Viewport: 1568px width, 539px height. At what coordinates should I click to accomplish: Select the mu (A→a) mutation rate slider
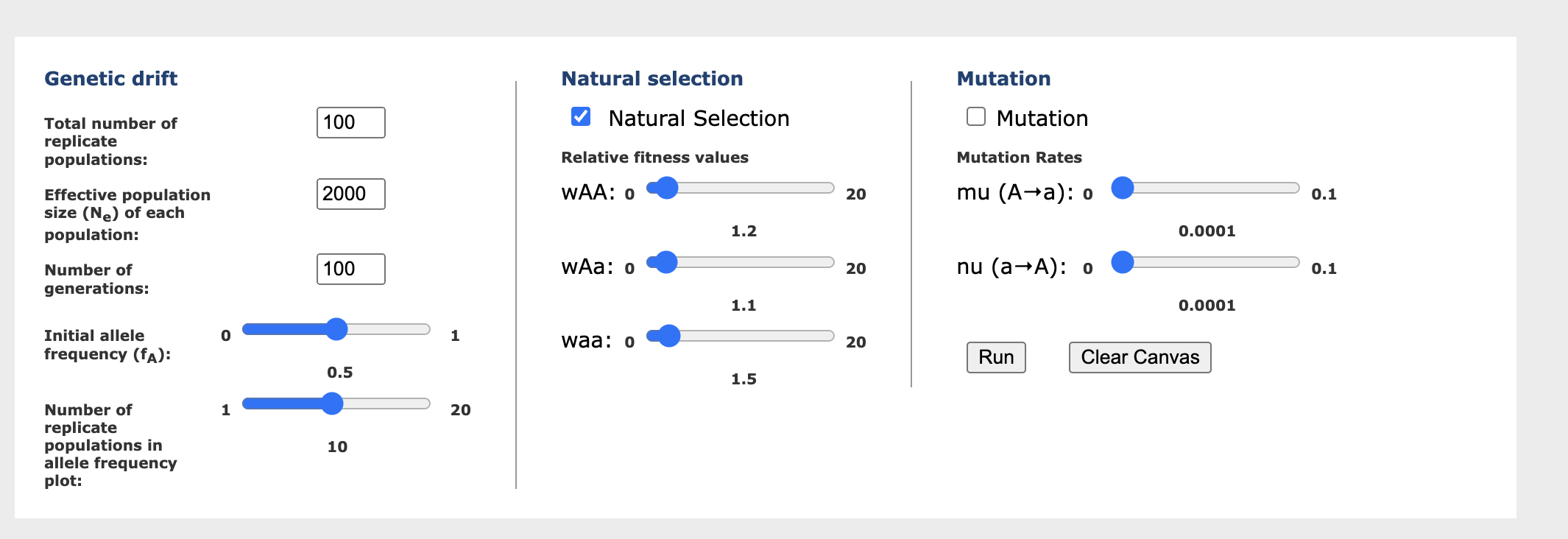[x=1123, y=188]
